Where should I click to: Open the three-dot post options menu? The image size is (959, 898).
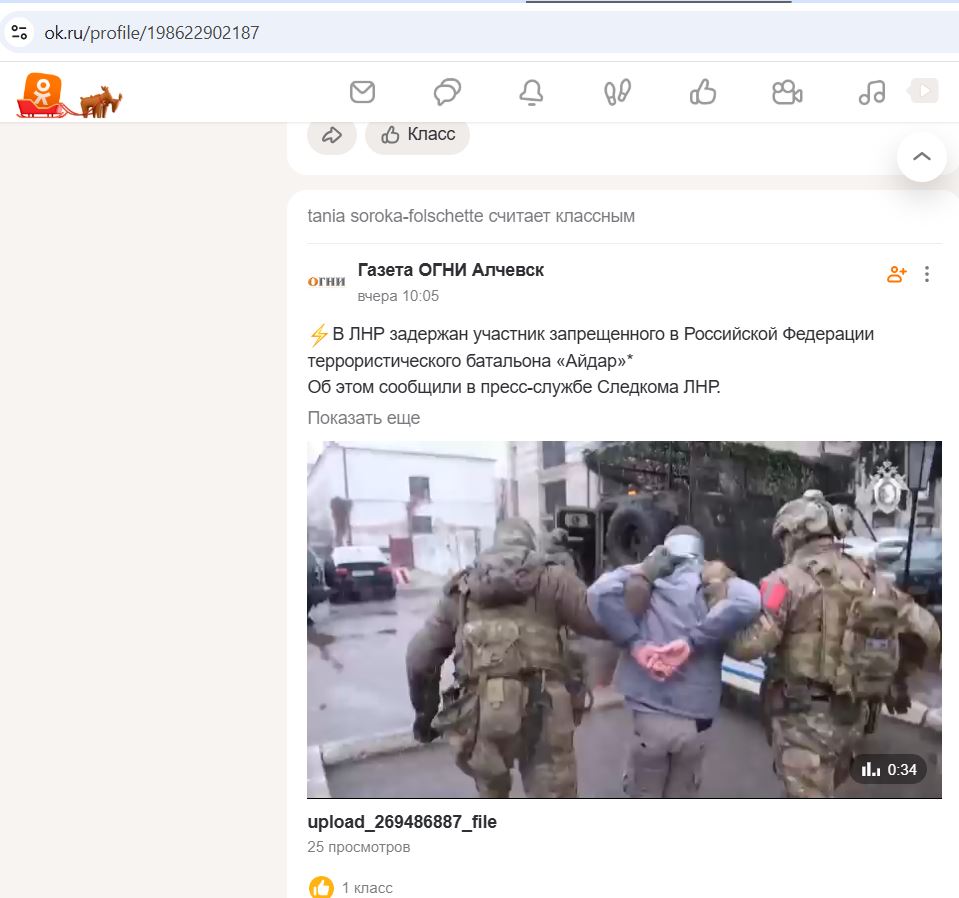pos(927,274)
